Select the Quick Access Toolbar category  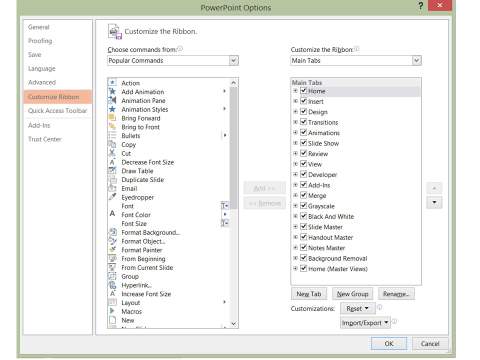coord(57,111)
